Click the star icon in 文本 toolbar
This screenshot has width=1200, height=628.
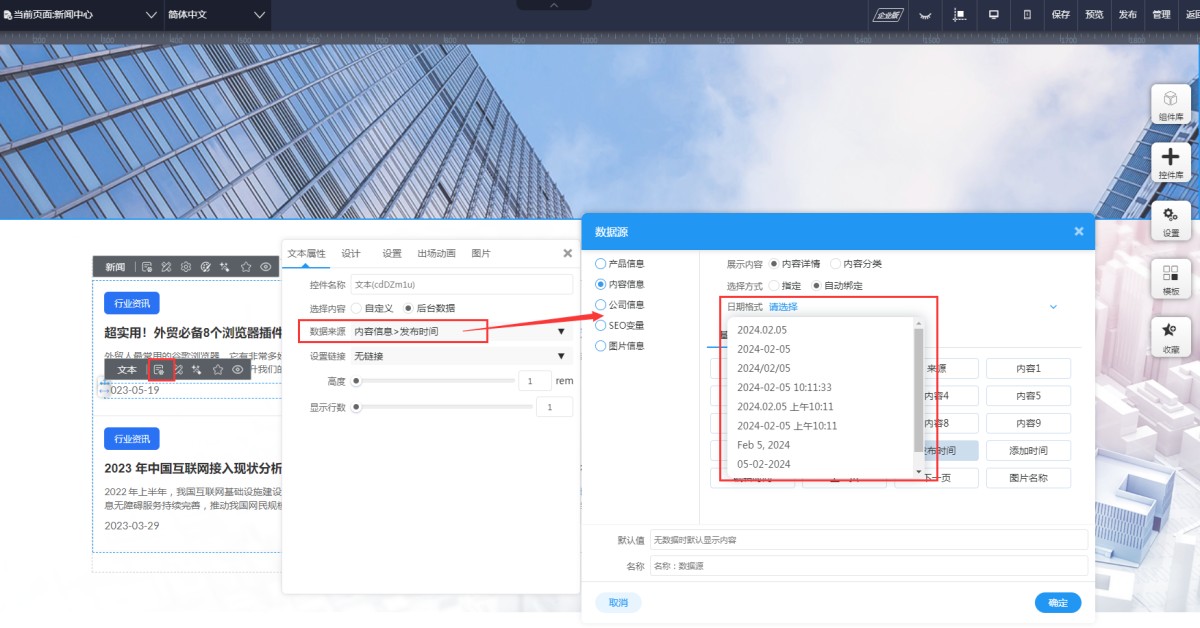click(x=217, y=369)
